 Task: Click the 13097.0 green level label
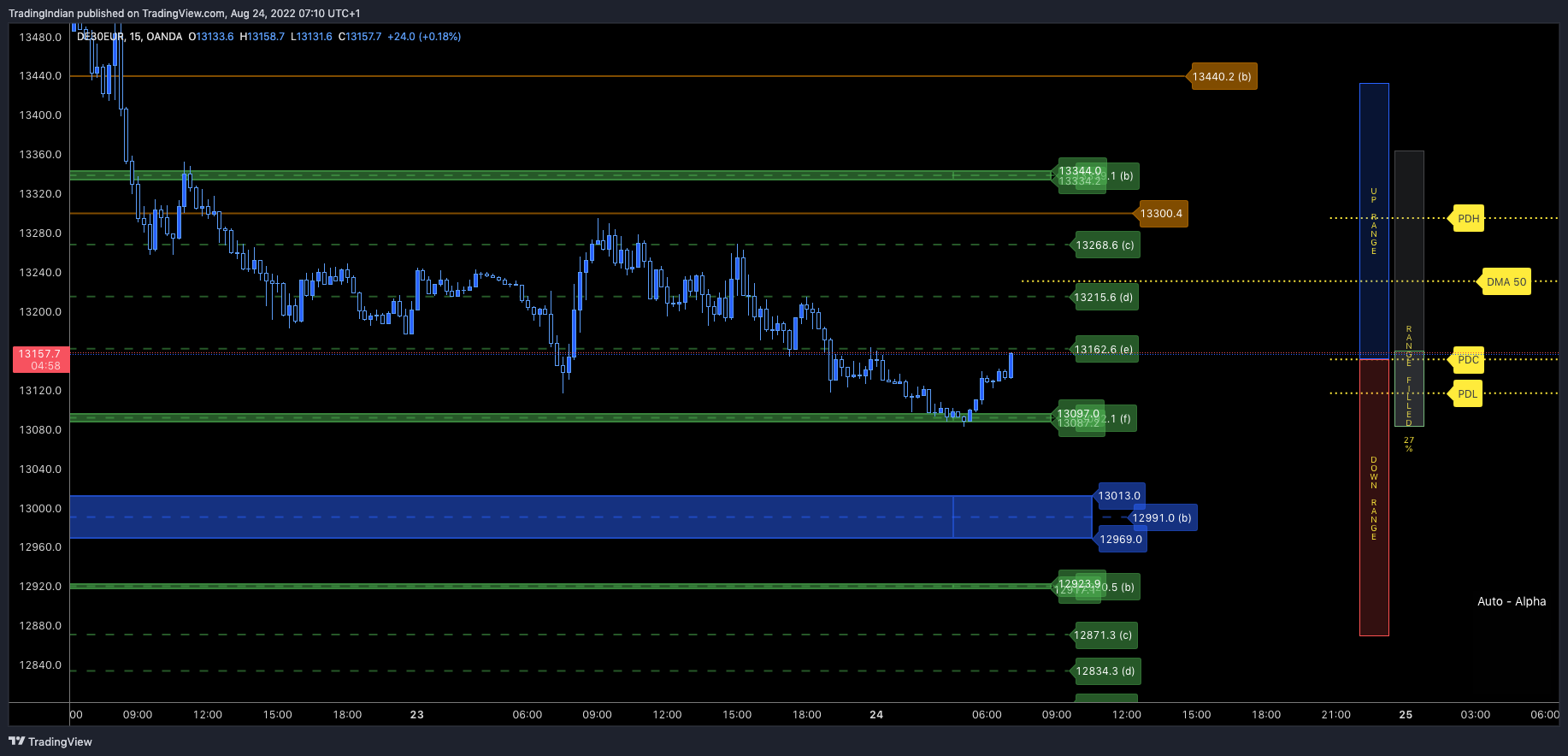pos(1079,414)
